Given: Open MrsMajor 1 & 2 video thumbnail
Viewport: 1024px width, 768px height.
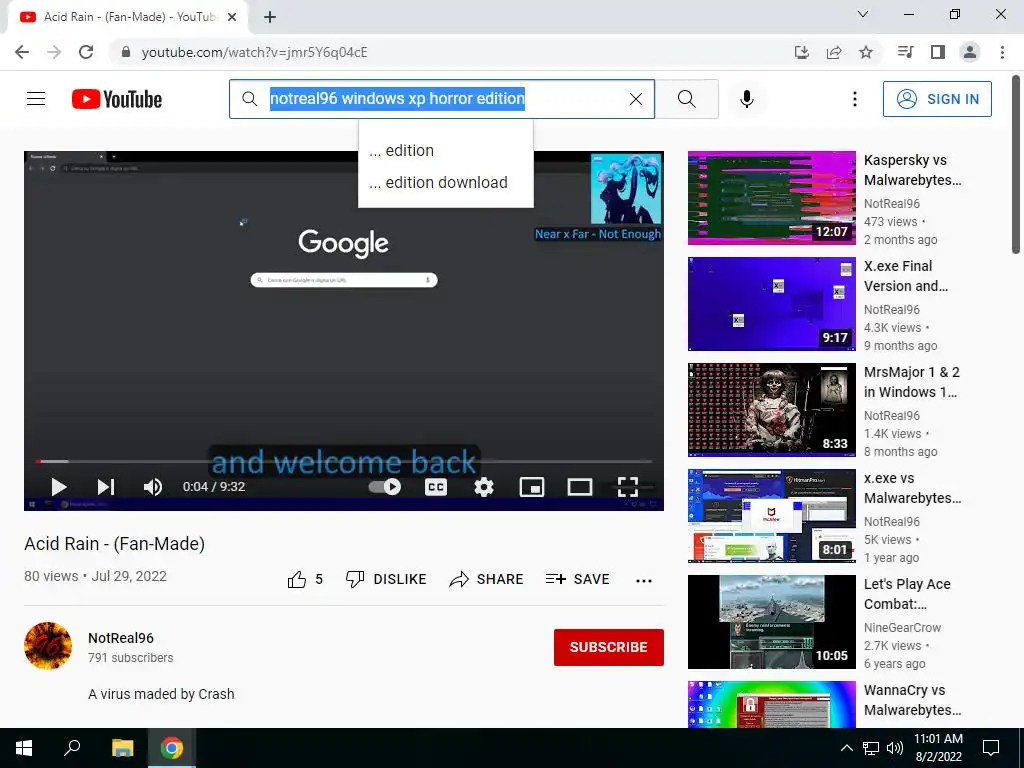Looking at the screenshot, I should coord(771,409).
